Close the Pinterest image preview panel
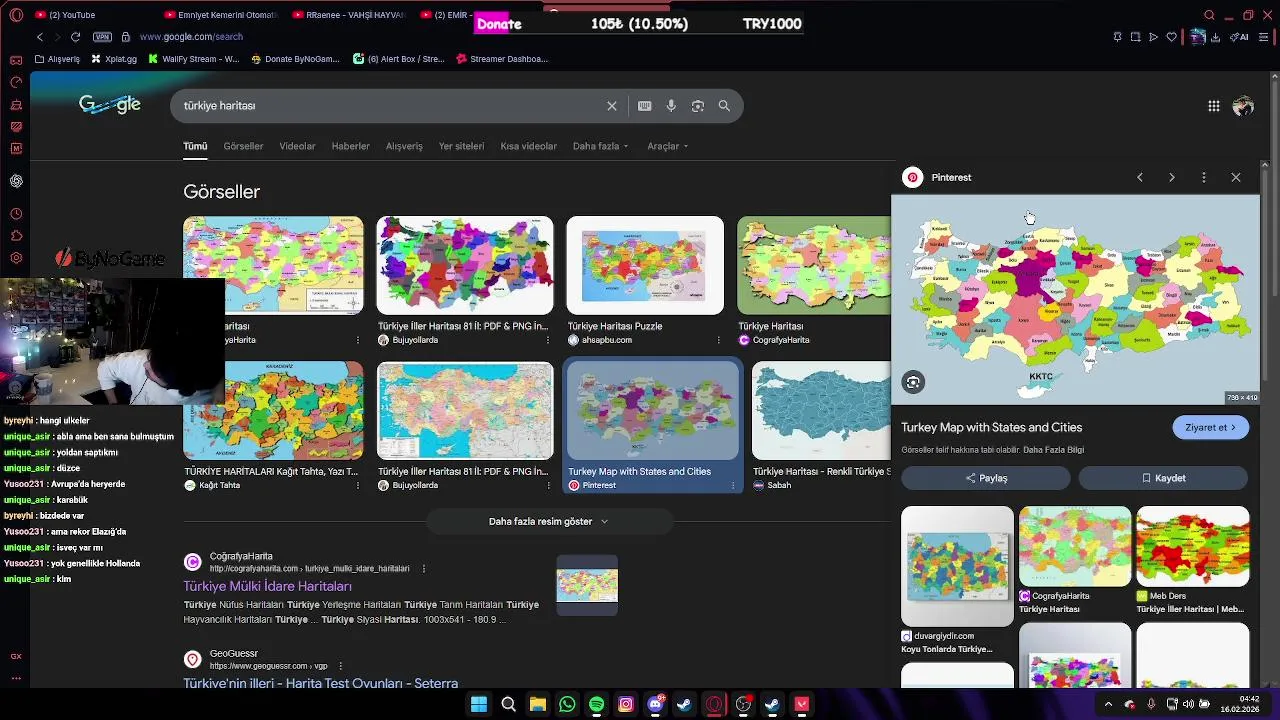This screenshot has width=1280, height=720. click(x=1236, y=177)
